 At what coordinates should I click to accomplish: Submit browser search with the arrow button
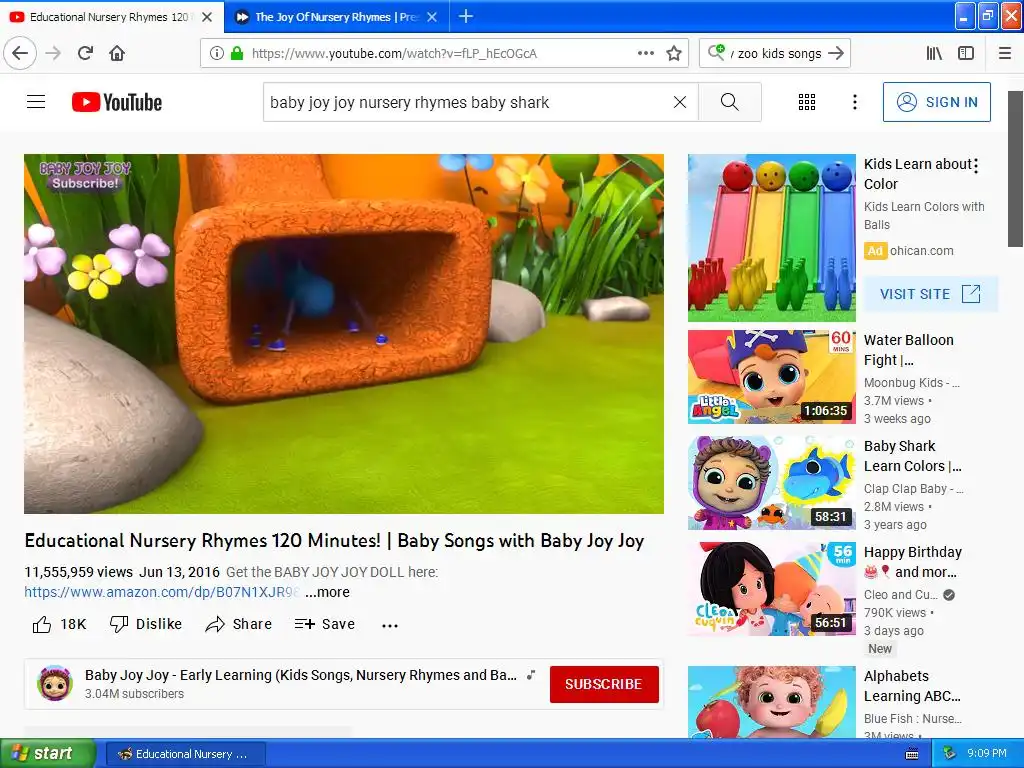pyautogui.click(x=836, y=53)
